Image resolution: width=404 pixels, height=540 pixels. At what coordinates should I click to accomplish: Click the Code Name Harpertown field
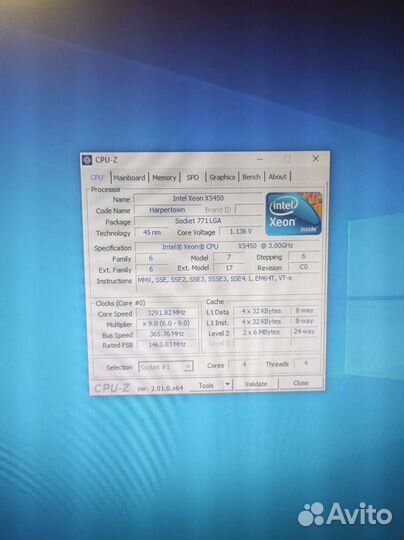[167, 210]
